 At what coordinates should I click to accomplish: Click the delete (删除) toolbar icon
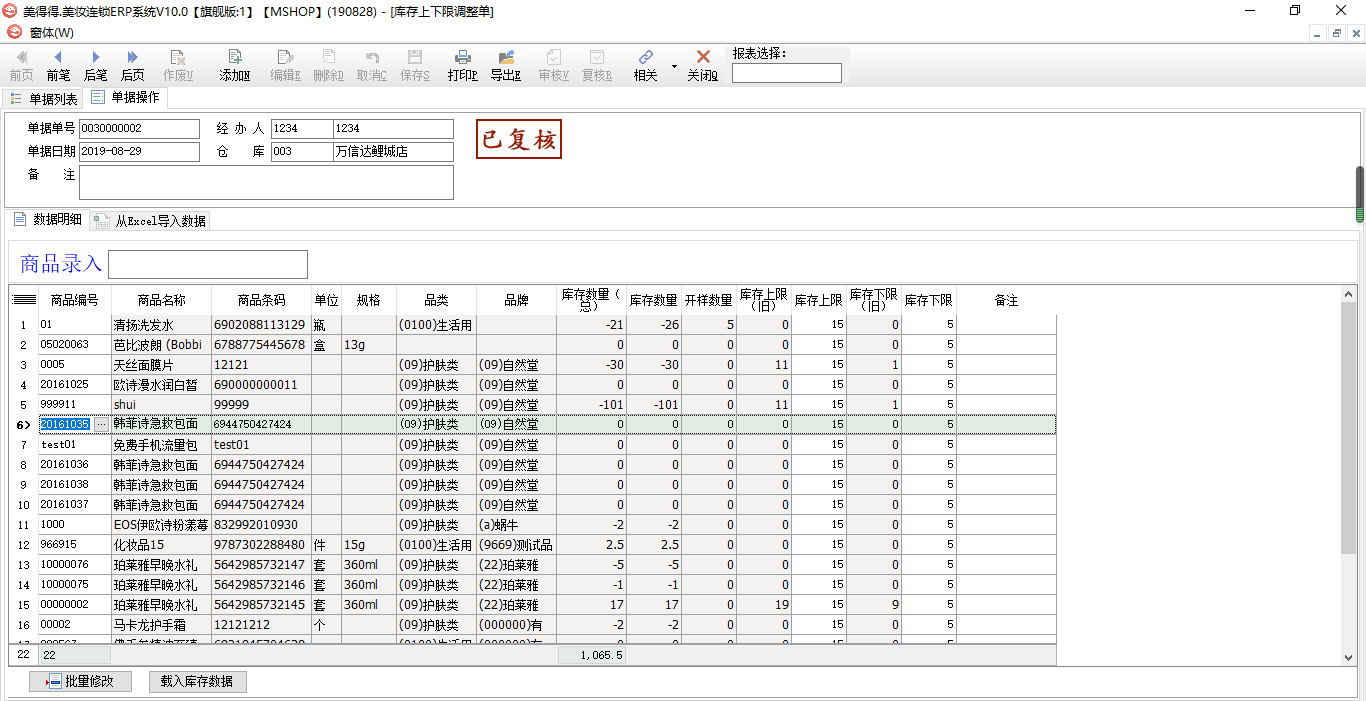tap(328, 58)
